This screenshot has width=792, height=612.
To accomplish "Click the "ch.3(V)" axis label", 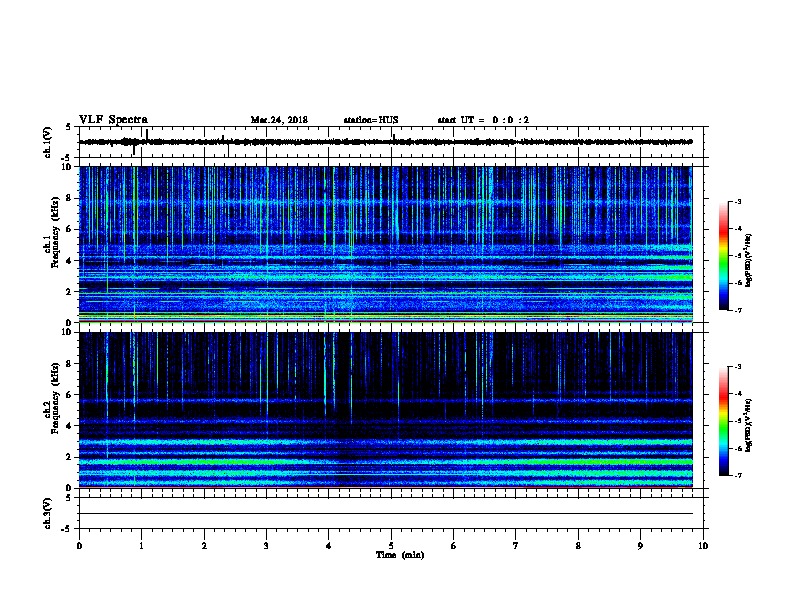I will click(47, 513).
